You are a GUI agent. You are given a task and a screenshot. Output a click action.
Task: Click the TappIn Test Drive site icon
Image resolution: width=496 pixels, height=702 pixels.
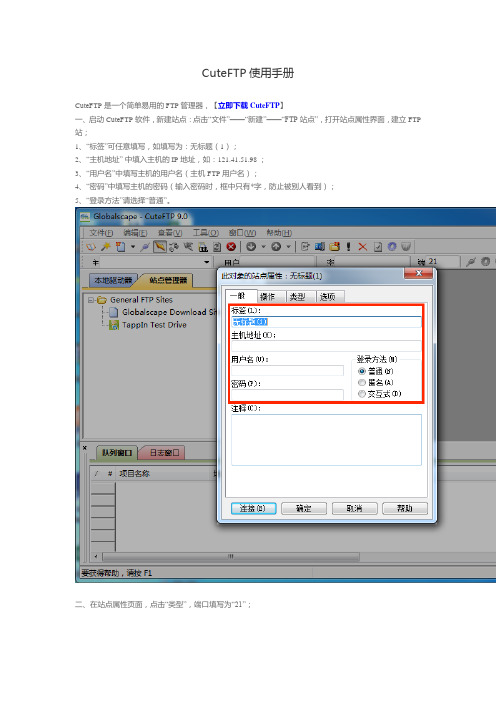[x=114, y=325]
